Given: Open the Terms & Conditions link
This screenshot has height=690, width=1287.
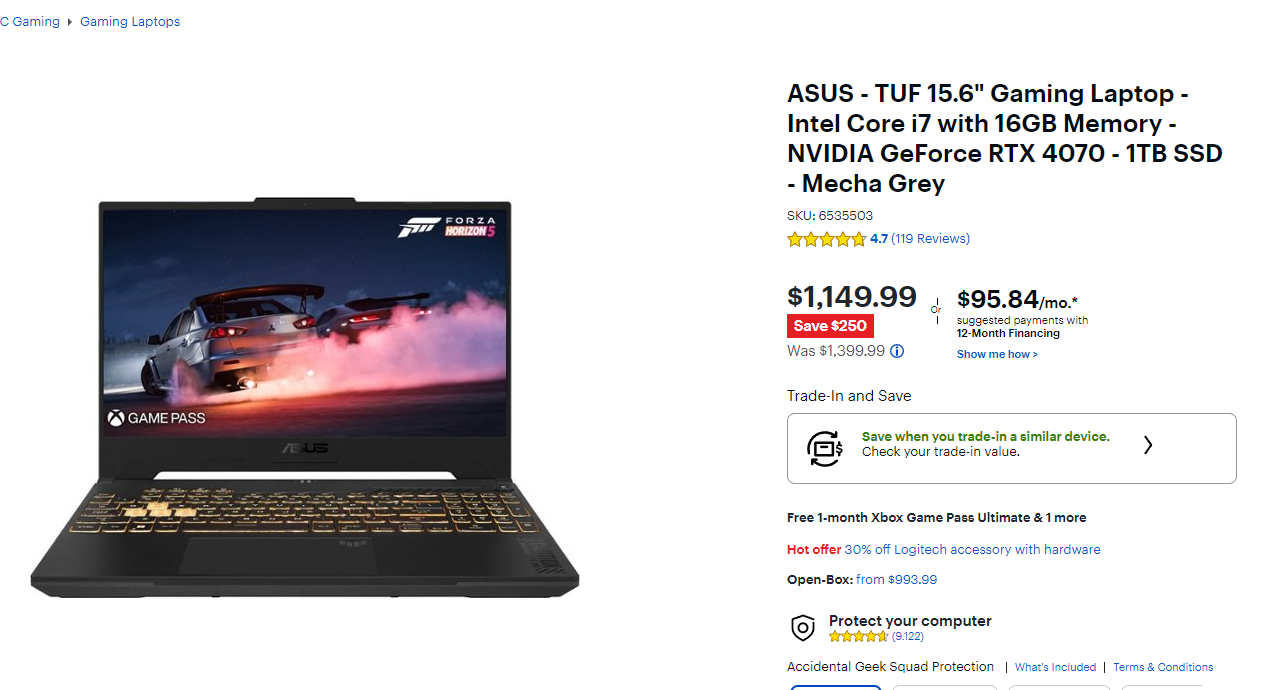Looking at the screenshot, I should tap(1163, 667).
